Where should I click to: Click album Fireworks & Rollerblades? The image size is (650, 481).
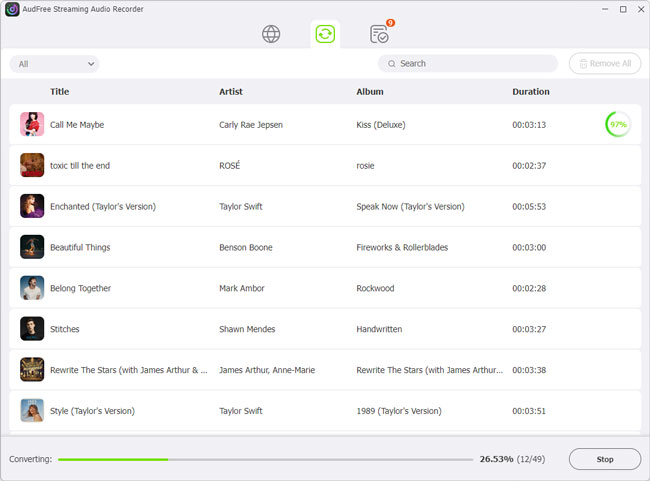point(402,248)
